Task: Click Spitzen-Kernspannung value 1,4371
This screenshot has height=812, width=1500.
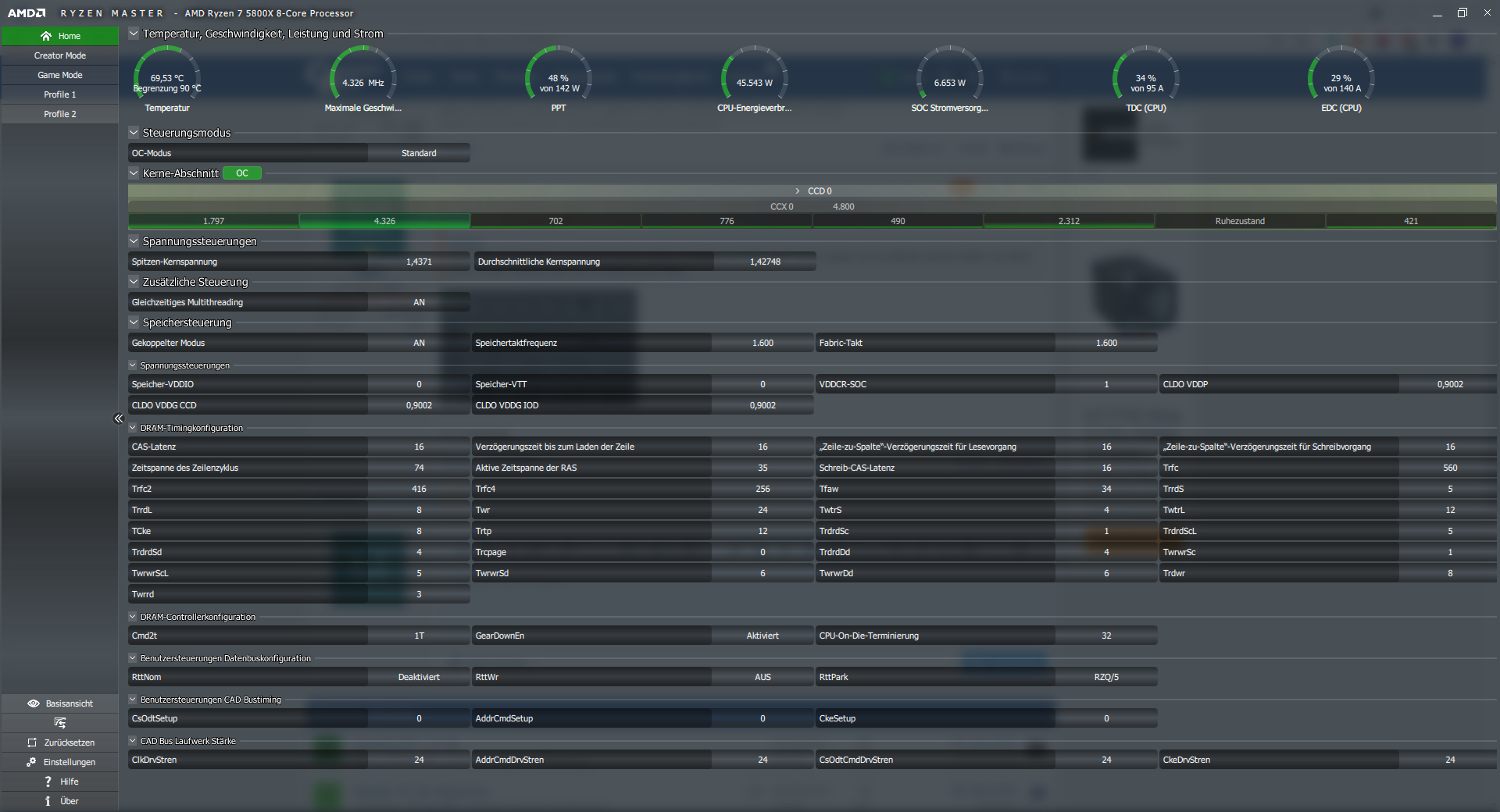Action: click(419, 262)
